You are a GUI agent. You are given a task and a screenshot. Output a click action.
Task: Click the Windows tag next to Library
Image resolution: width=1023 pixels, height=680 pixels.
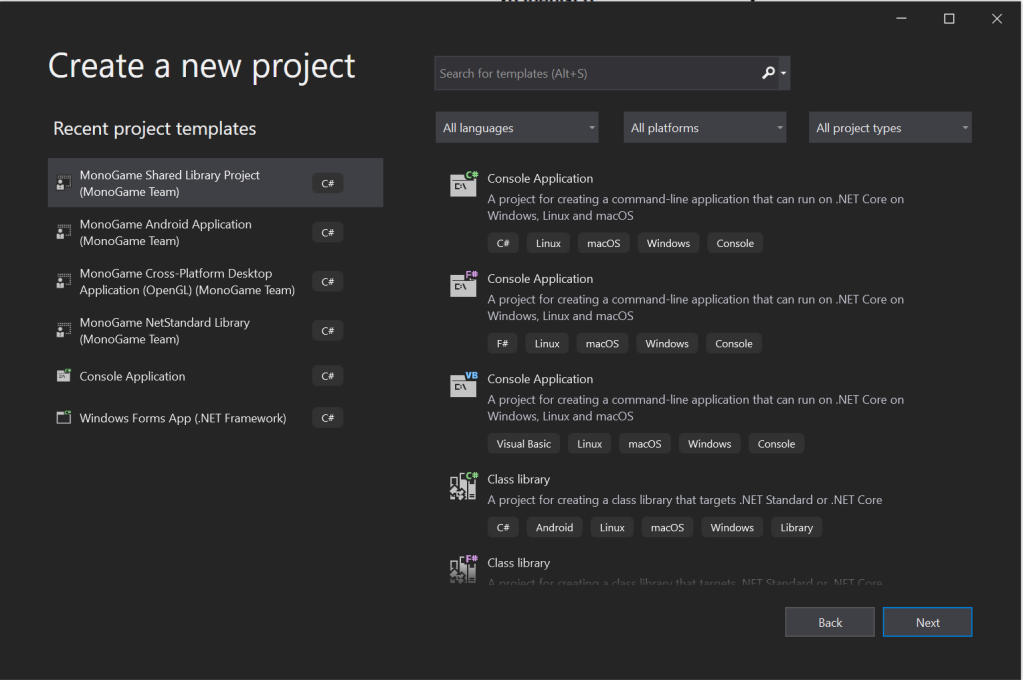tap(732, 527)
